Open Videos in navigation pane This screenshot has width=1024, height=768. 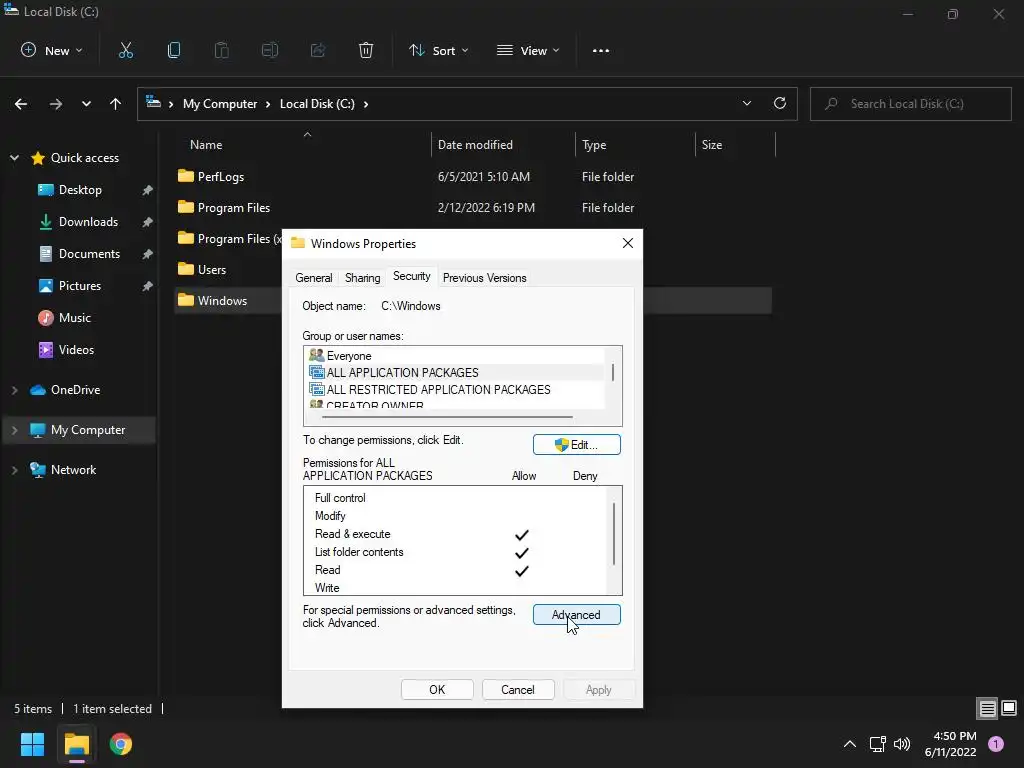76,349
